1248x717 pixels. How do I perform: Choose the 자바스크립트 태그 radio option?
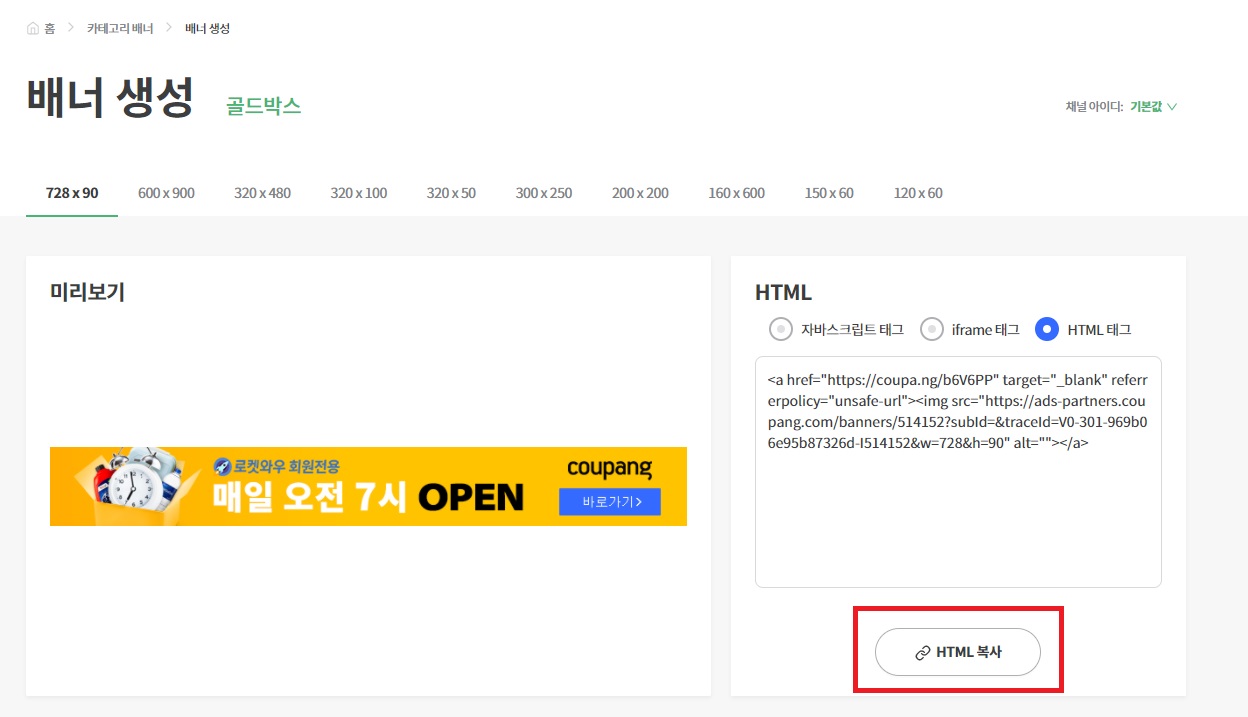point(781,329)
